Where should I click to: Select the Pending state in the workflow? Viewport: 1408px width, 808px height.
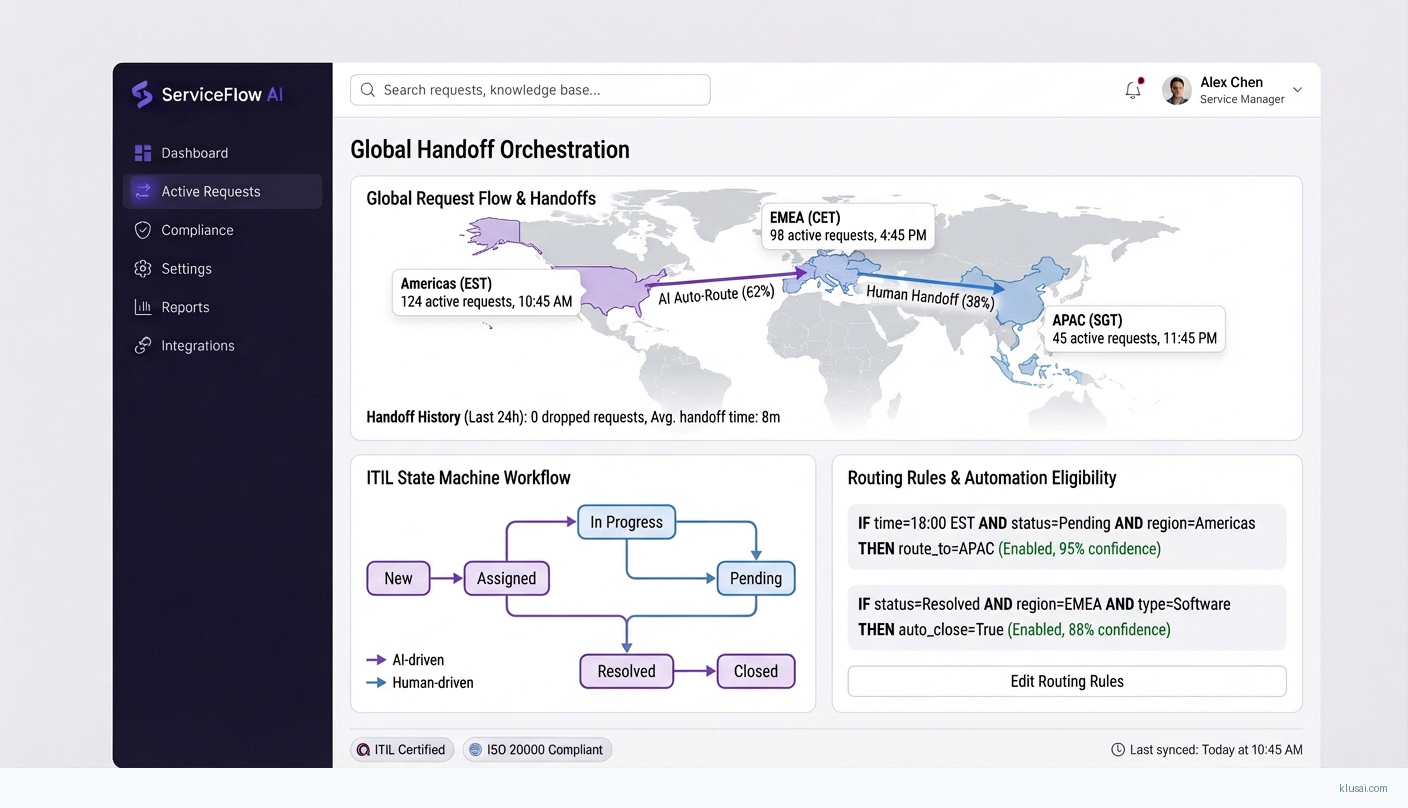click(x=755, y=578)
